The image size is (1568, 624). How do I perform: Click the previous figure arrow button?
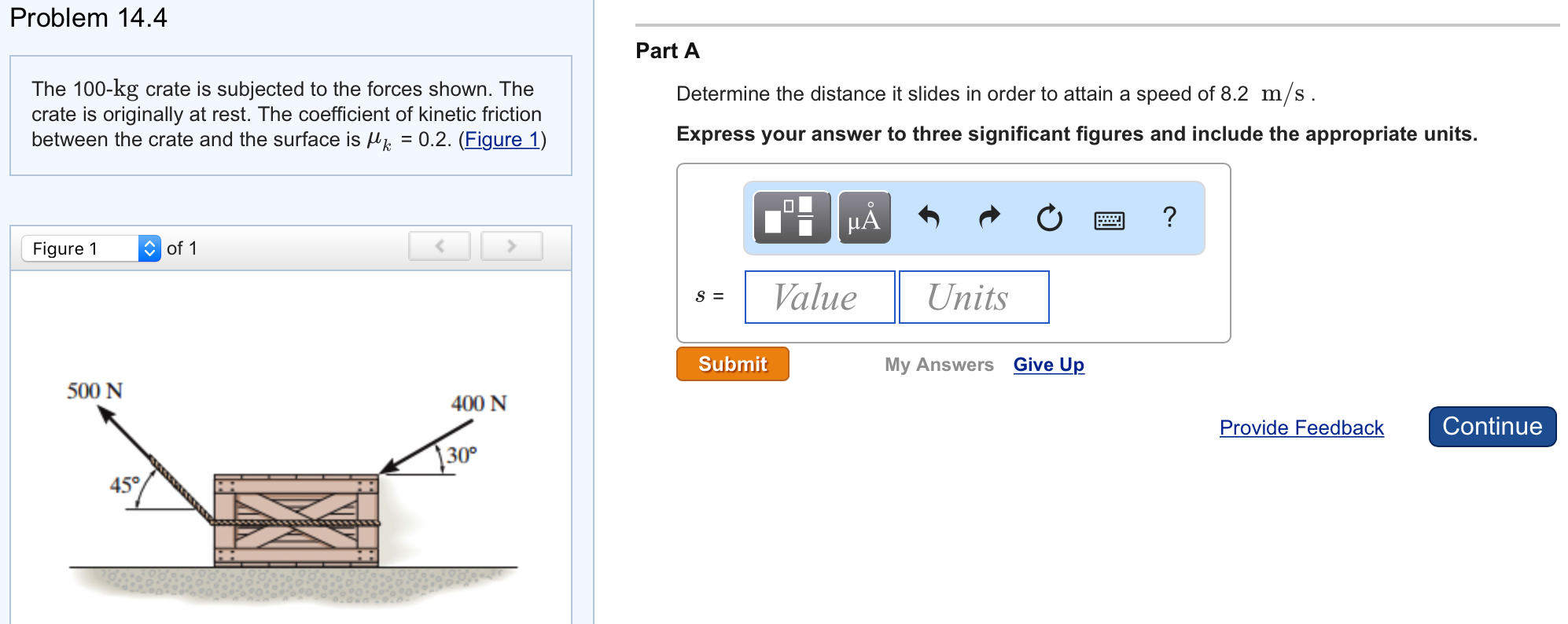(439, 246)
